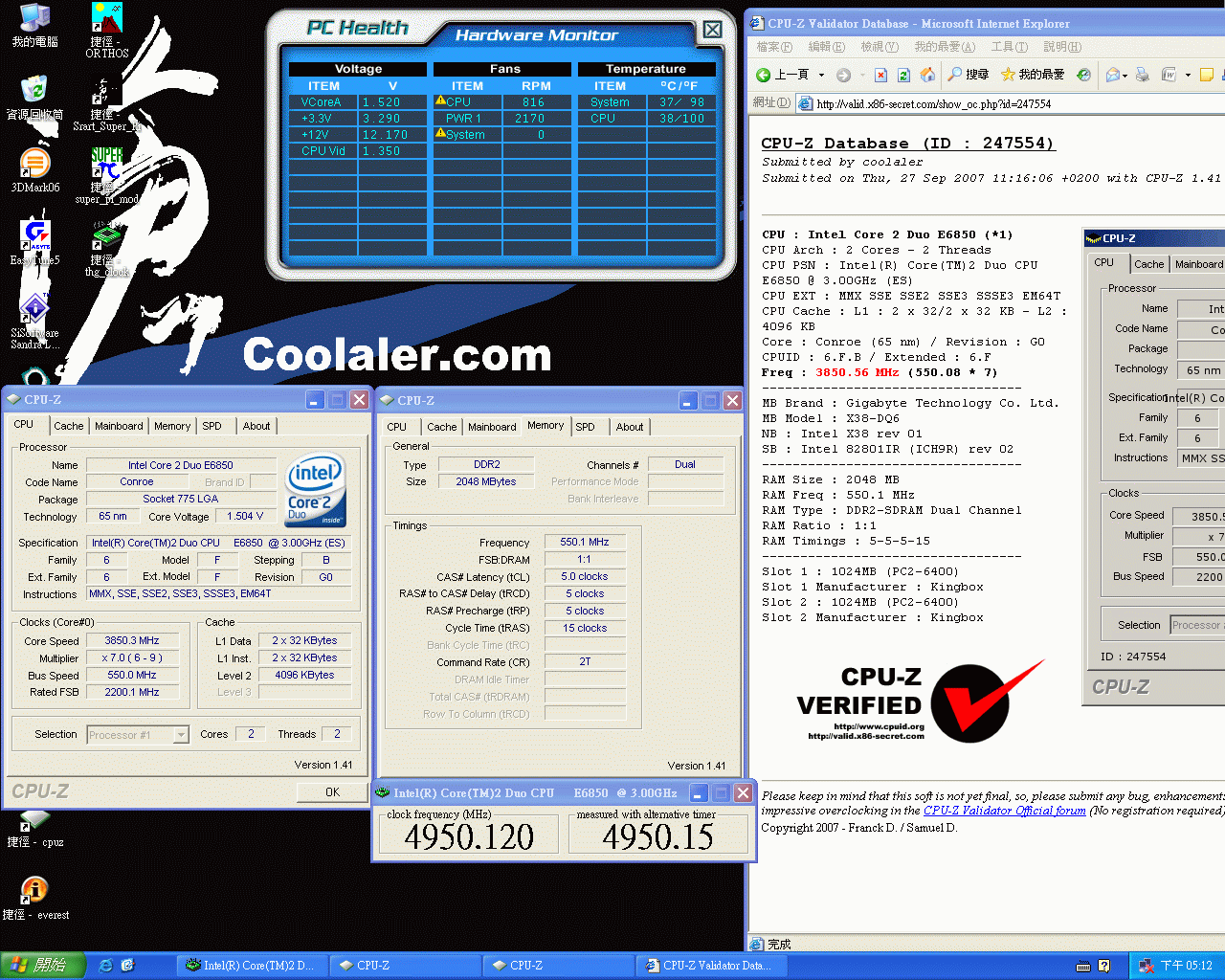
Task: Click the Mail icon in Internet Explorer toolbar
Action: [x=1112, y=75]
